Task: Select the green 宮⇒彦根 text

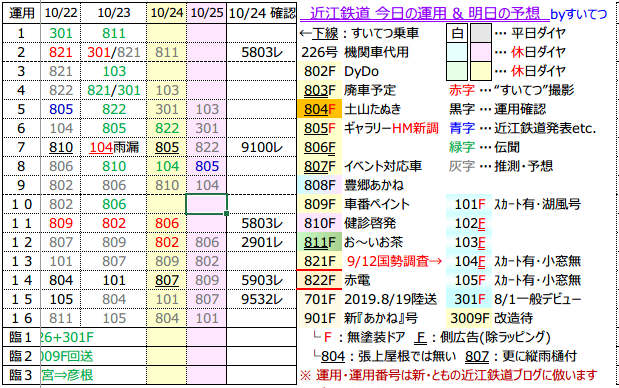Action: [x=67, y=375]
